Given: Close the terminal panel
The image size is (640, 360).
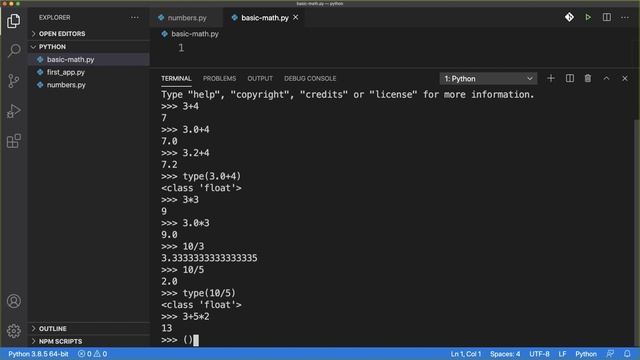Looking at the screenshot, I should 624,78.
